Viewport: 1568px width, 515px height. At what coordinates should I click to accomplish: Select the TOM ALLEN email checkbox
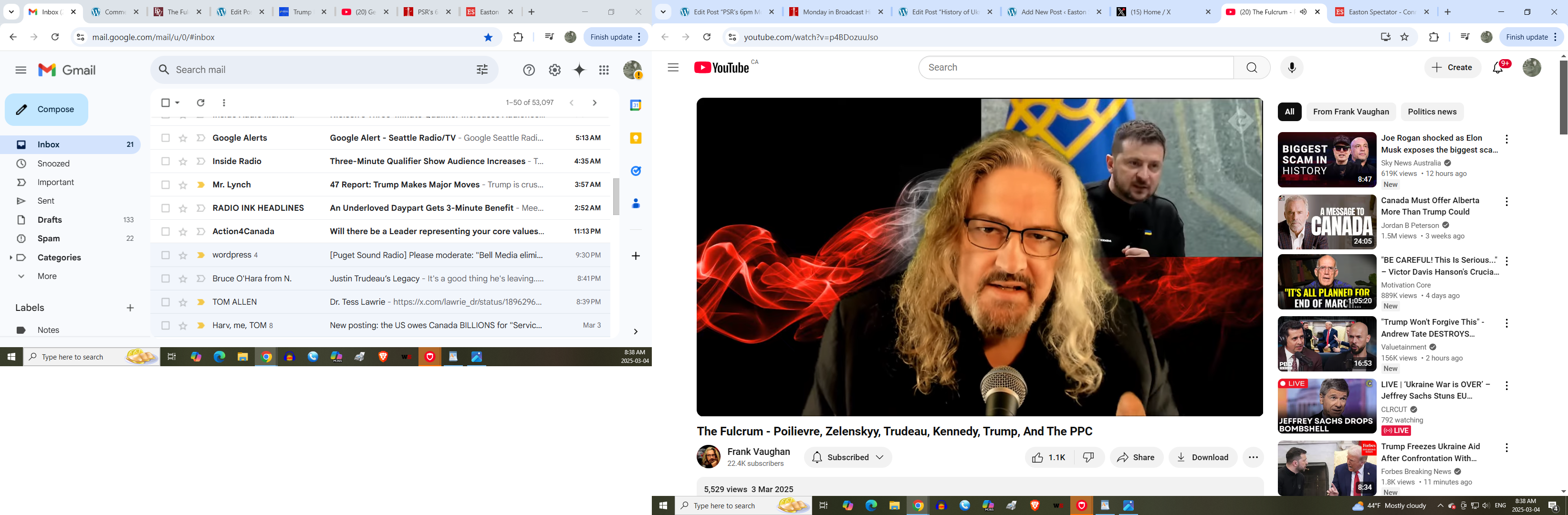coord(166,302)
